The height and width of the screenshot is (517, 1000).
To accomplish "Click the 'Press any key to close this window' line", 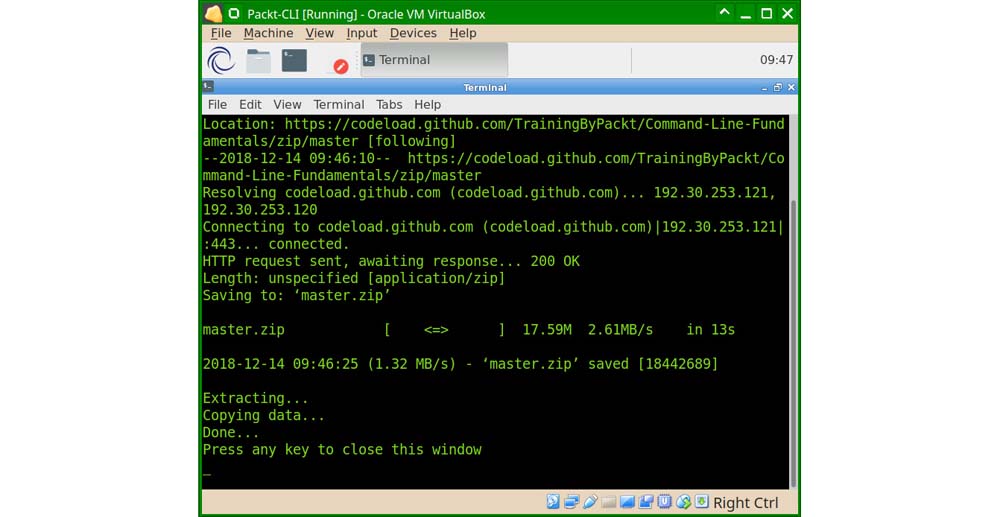I will (342, 449).
